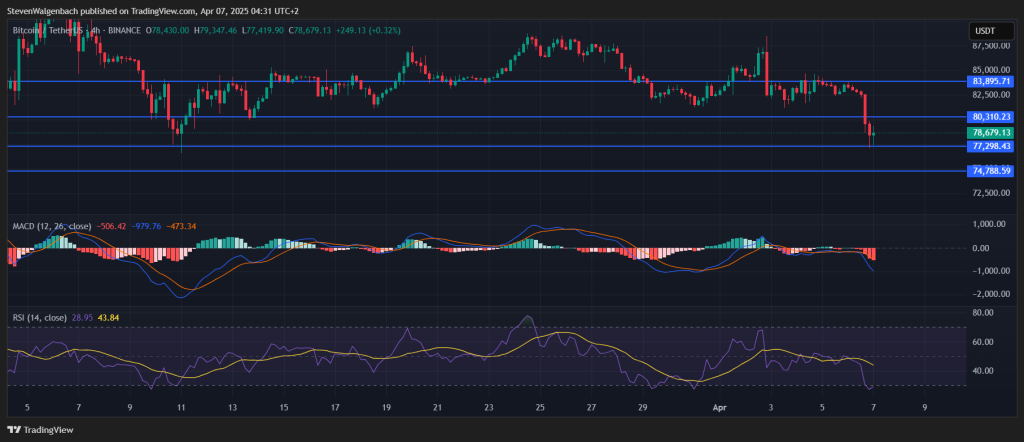Screen dimensions: 1024x442
Task: Click the current price label 78,679.13
Action: (991, 133)
